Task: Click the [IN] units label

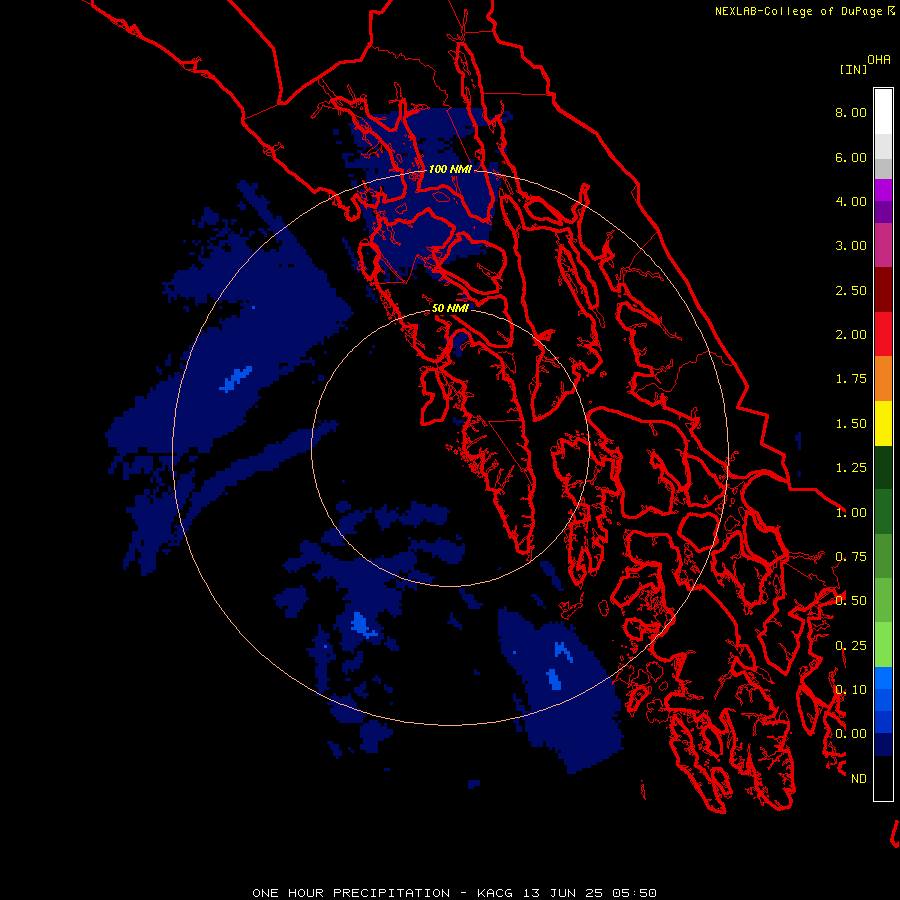Action: 853,69
